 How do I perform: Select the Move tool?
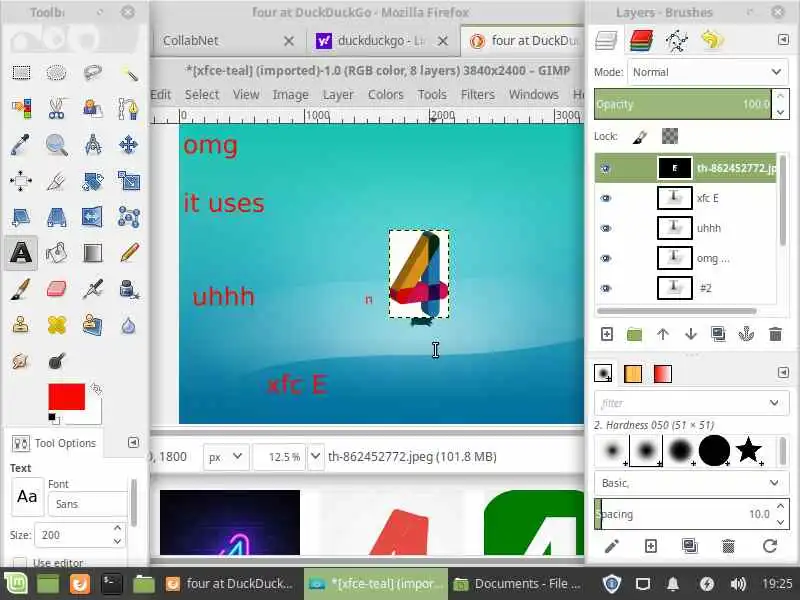pyautogui.click(x=129, y=145)
